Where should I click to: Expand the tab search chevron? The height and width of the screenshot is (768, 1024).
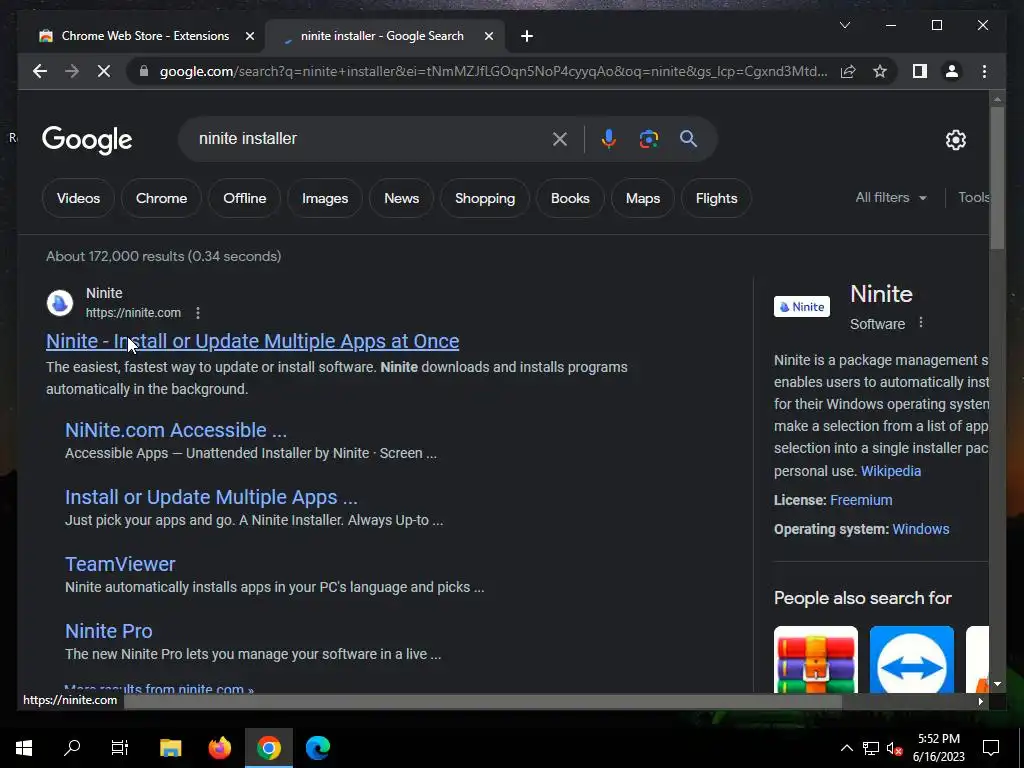[844, 25]
